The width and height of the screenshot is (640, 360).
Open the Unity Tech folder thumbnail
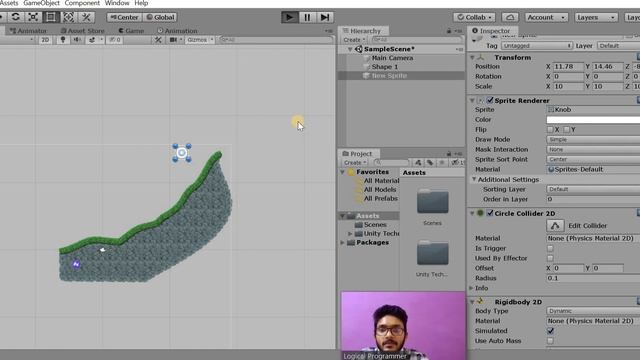[x=433, y=253]
